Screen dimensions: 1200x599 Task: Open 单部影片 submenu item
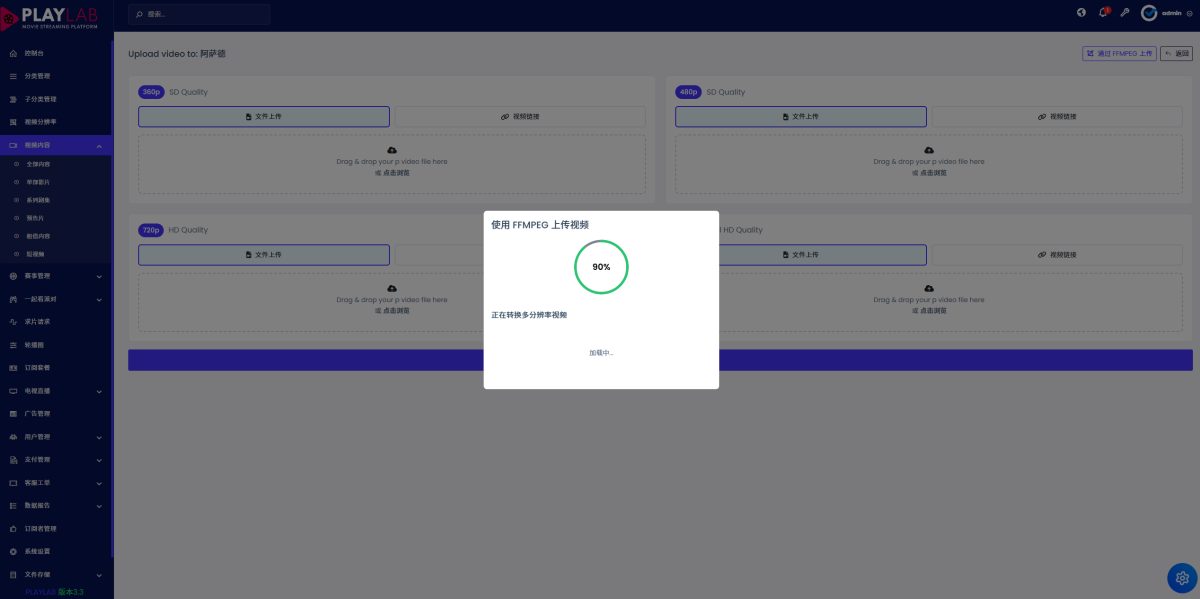tap(38, 182)
